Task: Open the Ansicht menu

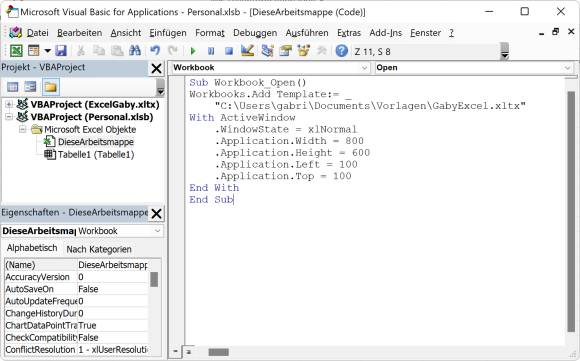Action: point(125,33)
